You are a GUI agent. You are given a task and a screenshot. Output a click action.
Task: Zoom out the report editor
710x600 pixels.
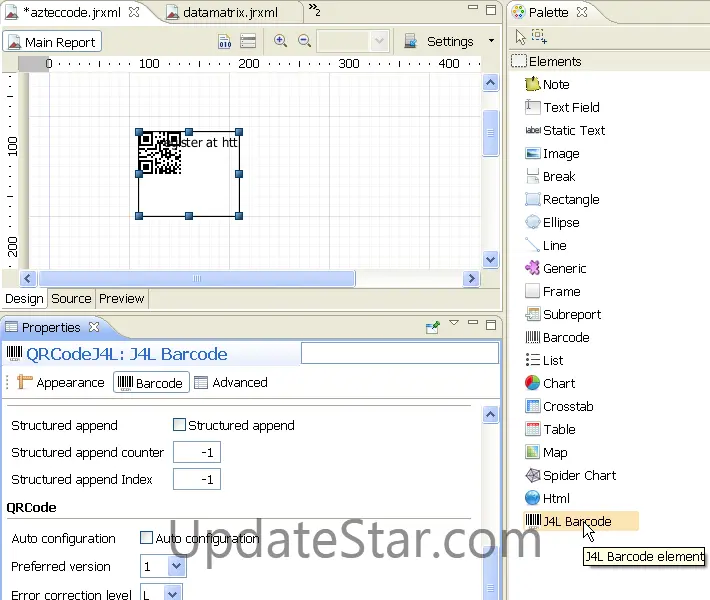pos(304,41)
